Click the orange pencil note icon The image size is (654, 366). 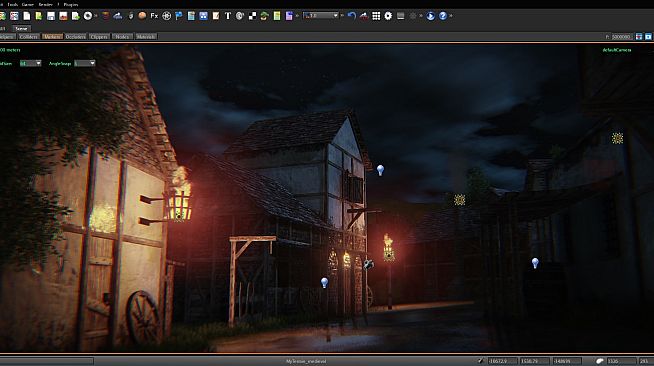[216, 16]
